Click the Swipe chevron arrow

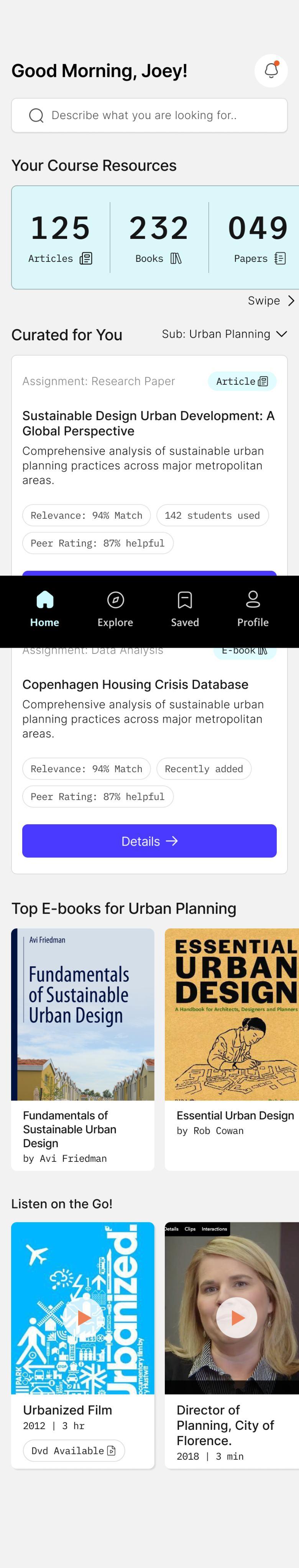(x=291, y=301)
